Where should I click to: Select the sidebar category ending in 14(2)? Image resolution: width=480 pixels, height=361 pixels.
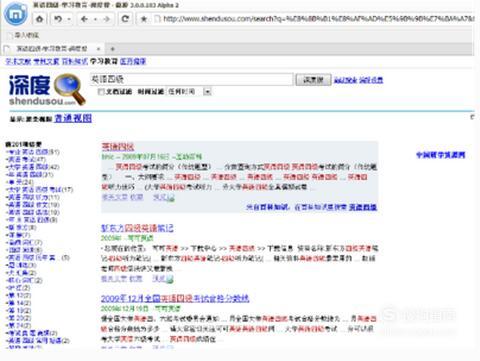tap(19, 303)
